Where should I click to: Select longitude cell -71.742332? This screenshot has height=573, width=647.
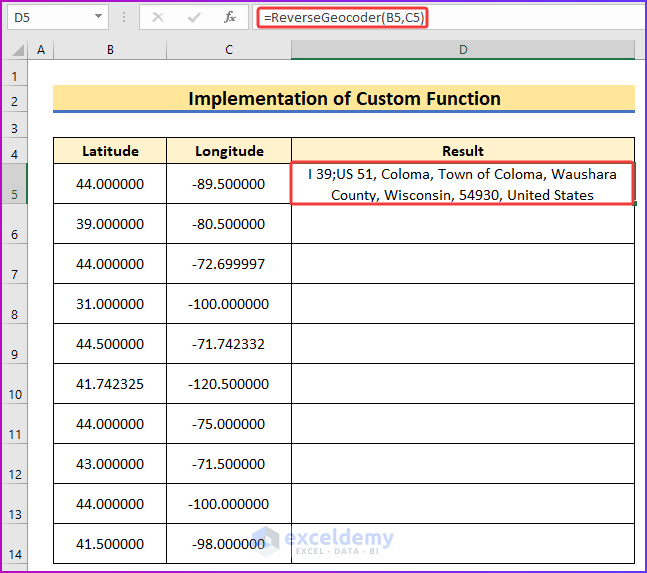tap(229, 344)
